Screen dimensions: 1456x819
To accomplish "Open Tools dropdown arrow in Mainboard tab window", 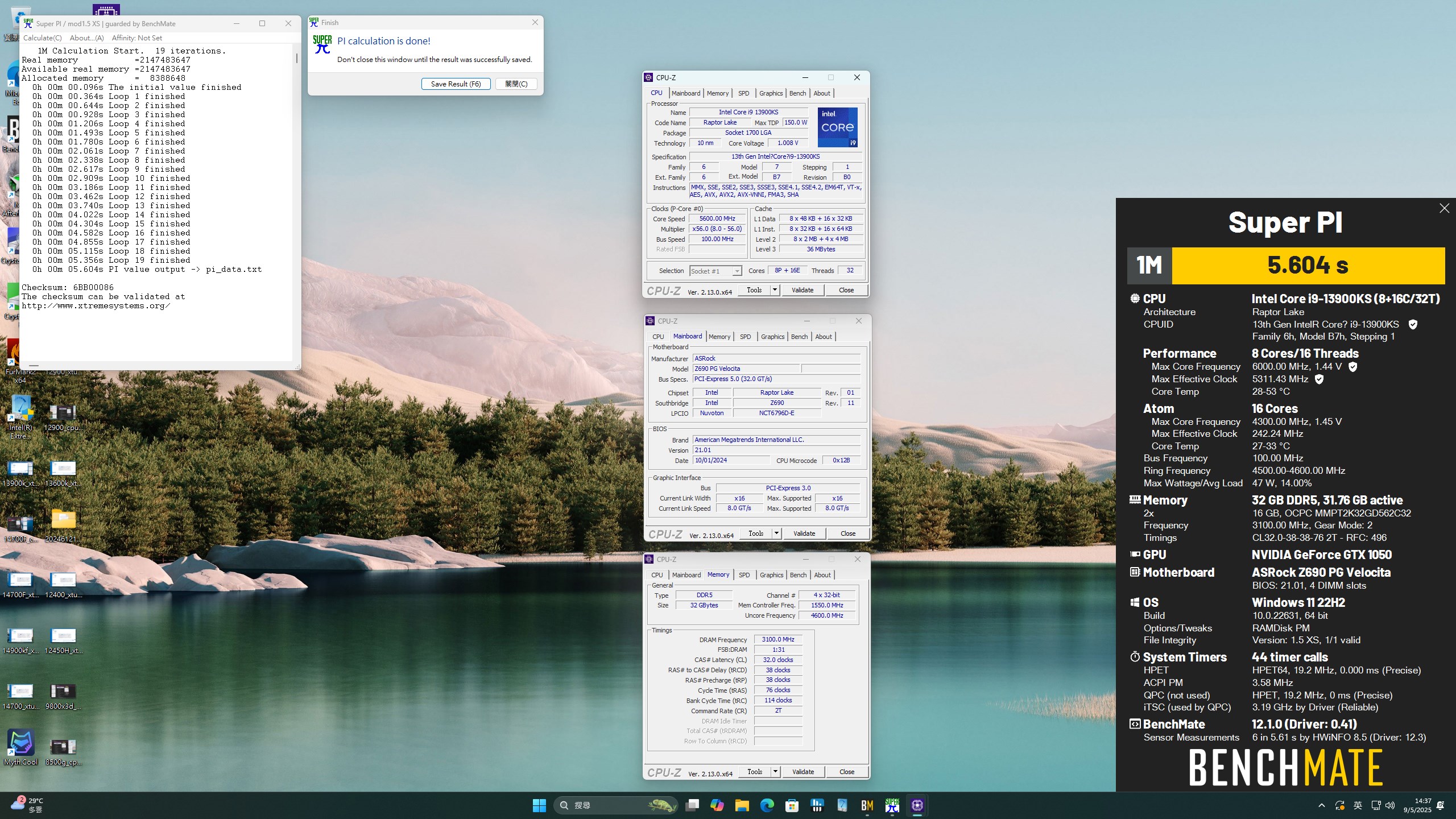I will [776, 533].
